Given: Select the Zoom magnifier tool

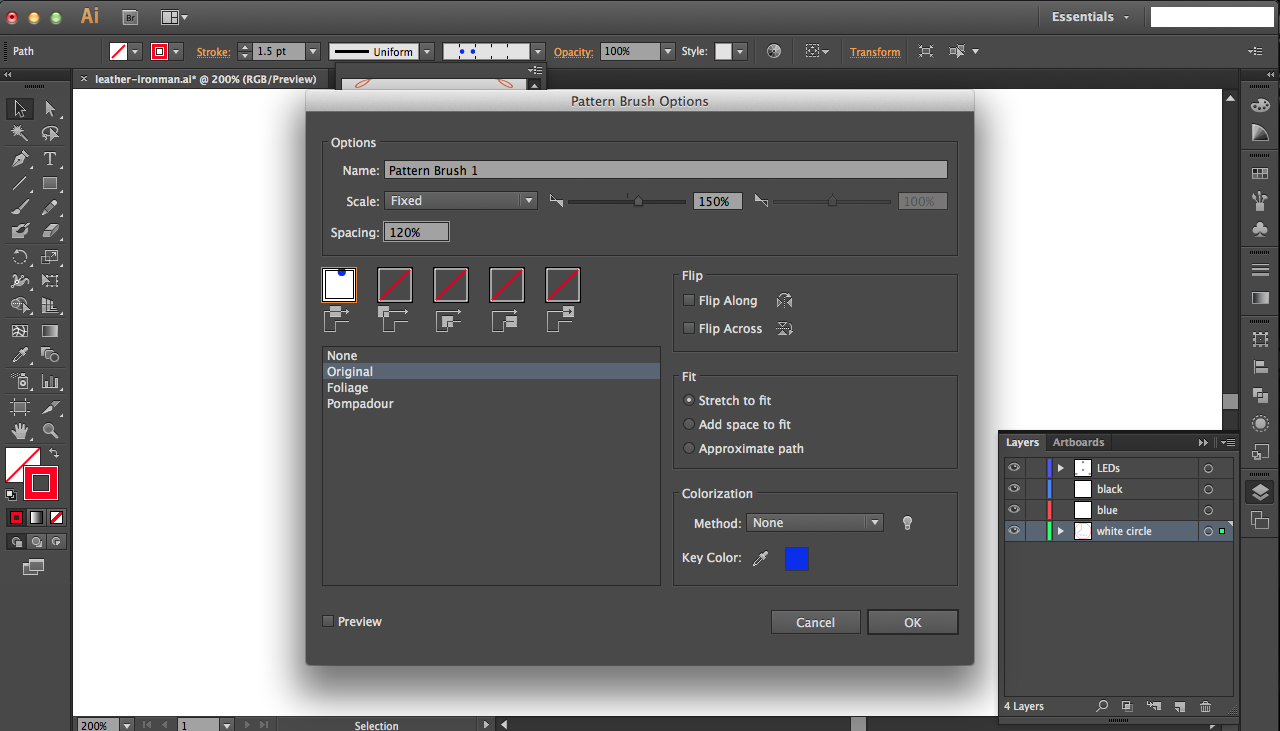Looking at the screenshot, I should pos(50,431).
